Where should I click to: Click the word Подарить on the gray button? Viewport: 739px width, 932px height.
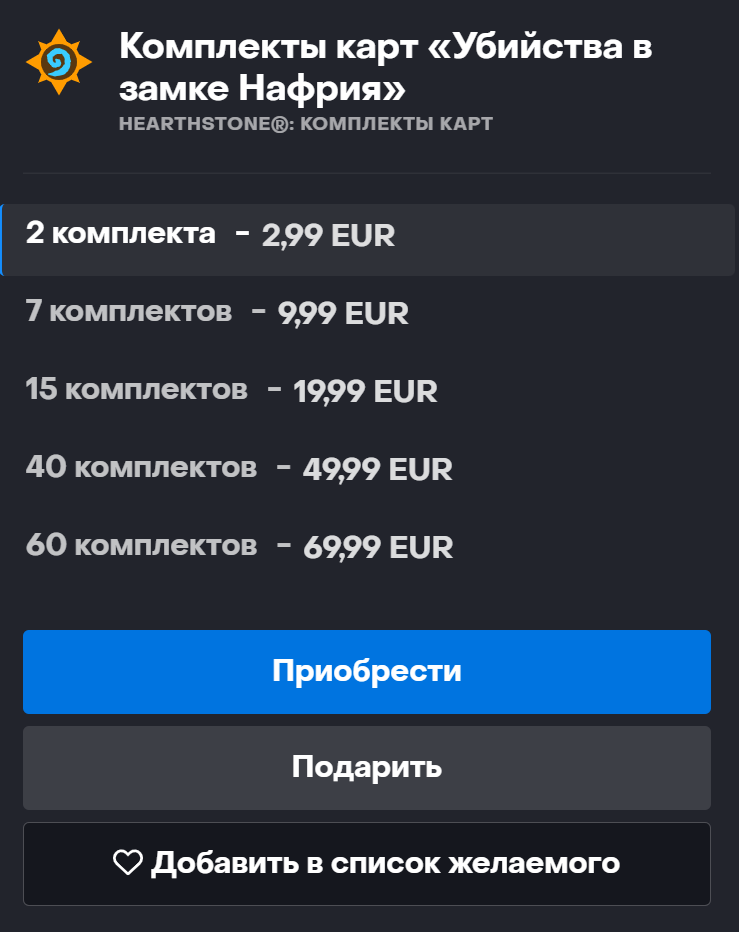point(367,768)
